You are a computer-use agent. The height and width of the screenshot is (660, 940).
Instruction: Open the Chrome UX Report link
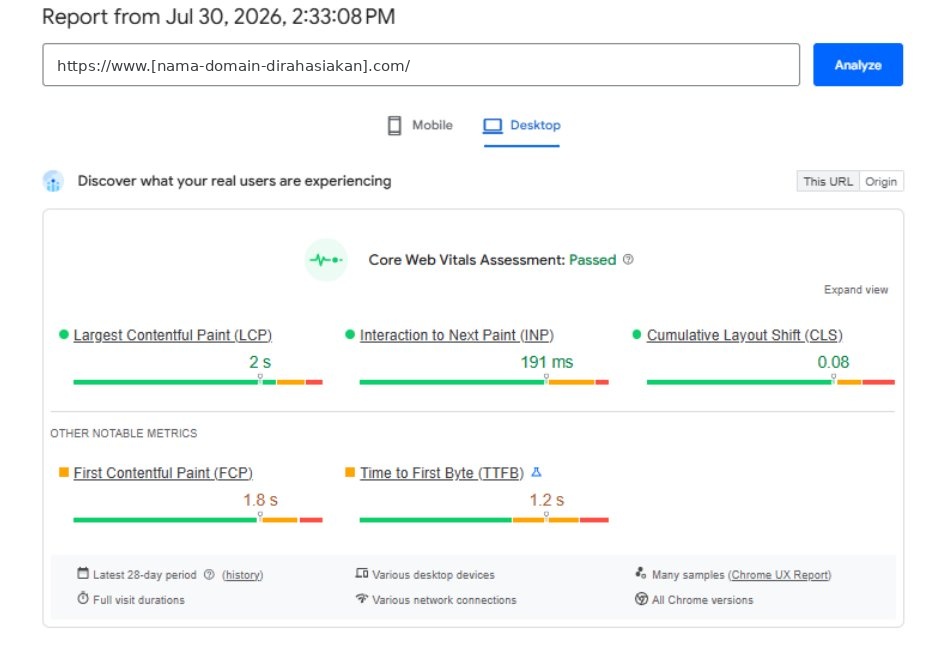[x=779, y=575]
